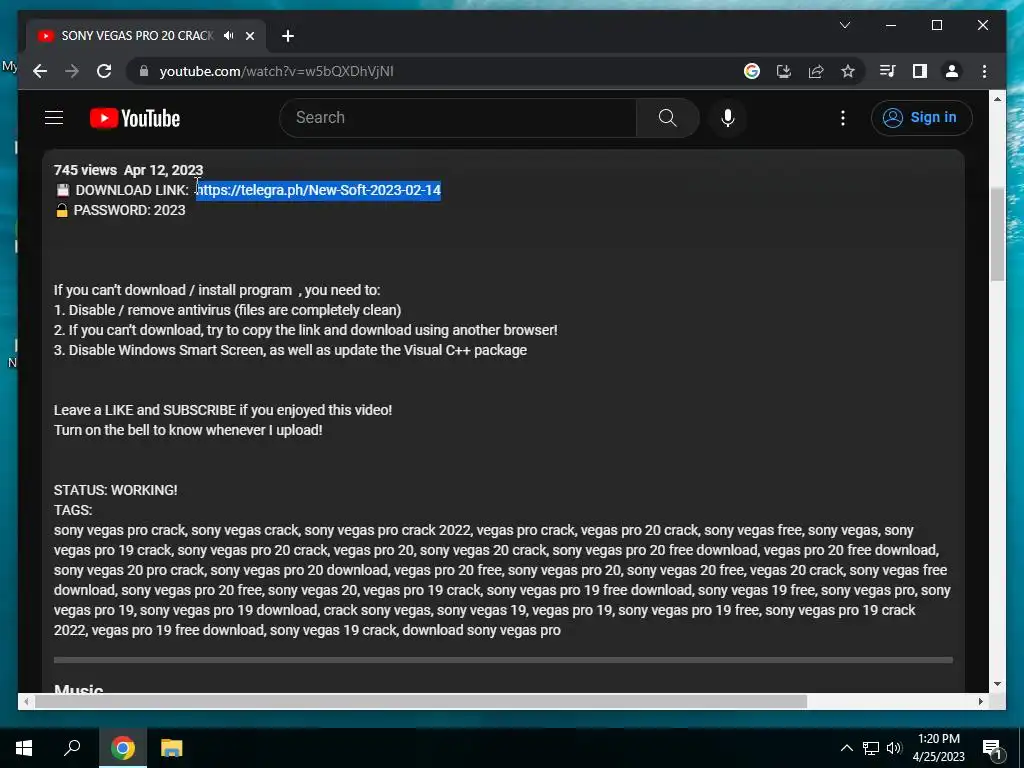
Task: Click the scroll down arrow of page
Action: point(997,684)
